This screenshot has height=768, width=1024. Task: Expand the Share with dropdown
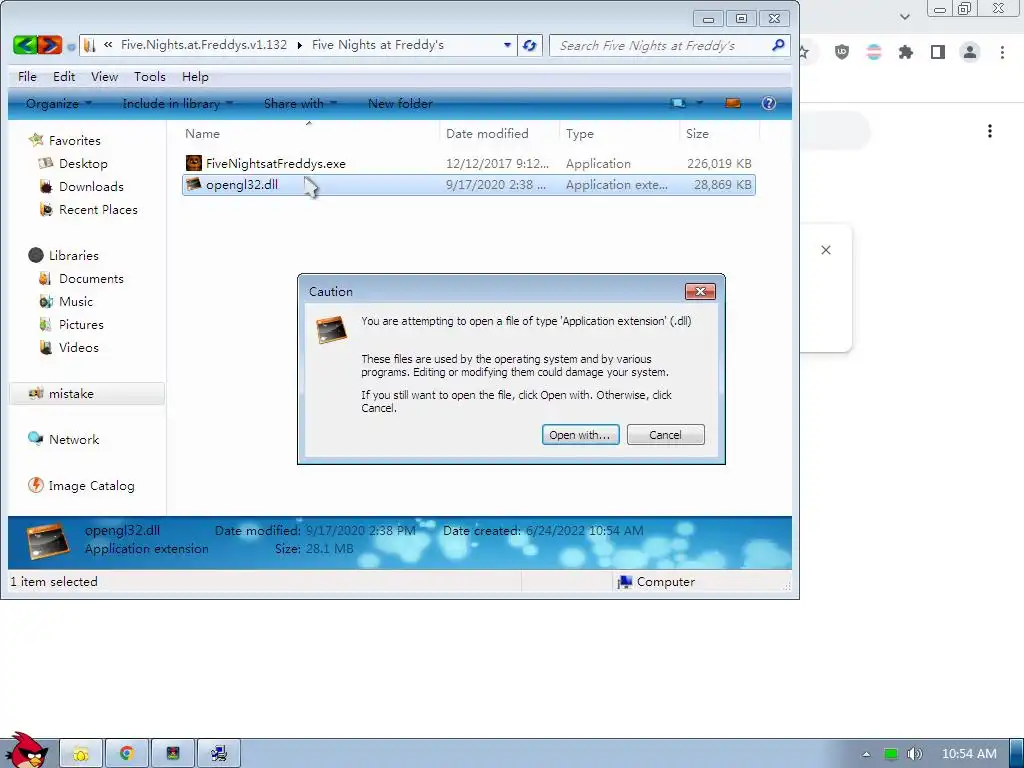pyautogui.click(x=300, y=103)
